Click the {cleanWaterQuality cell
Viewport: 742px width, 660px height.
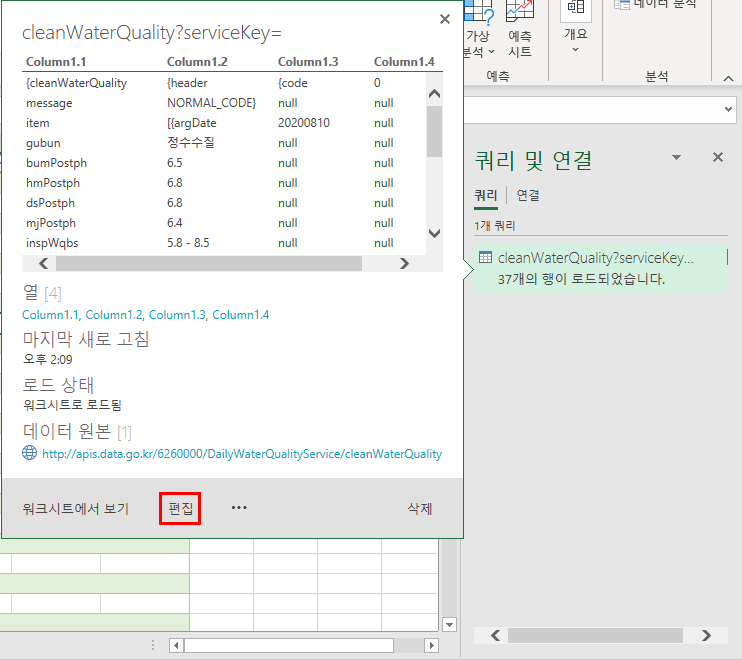point(76,83)
